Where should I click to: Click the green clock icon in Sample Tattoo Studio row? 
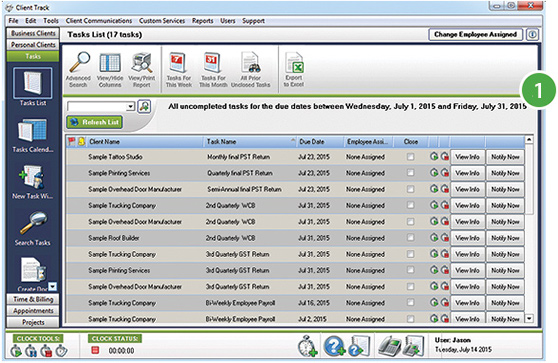[434, 156]
